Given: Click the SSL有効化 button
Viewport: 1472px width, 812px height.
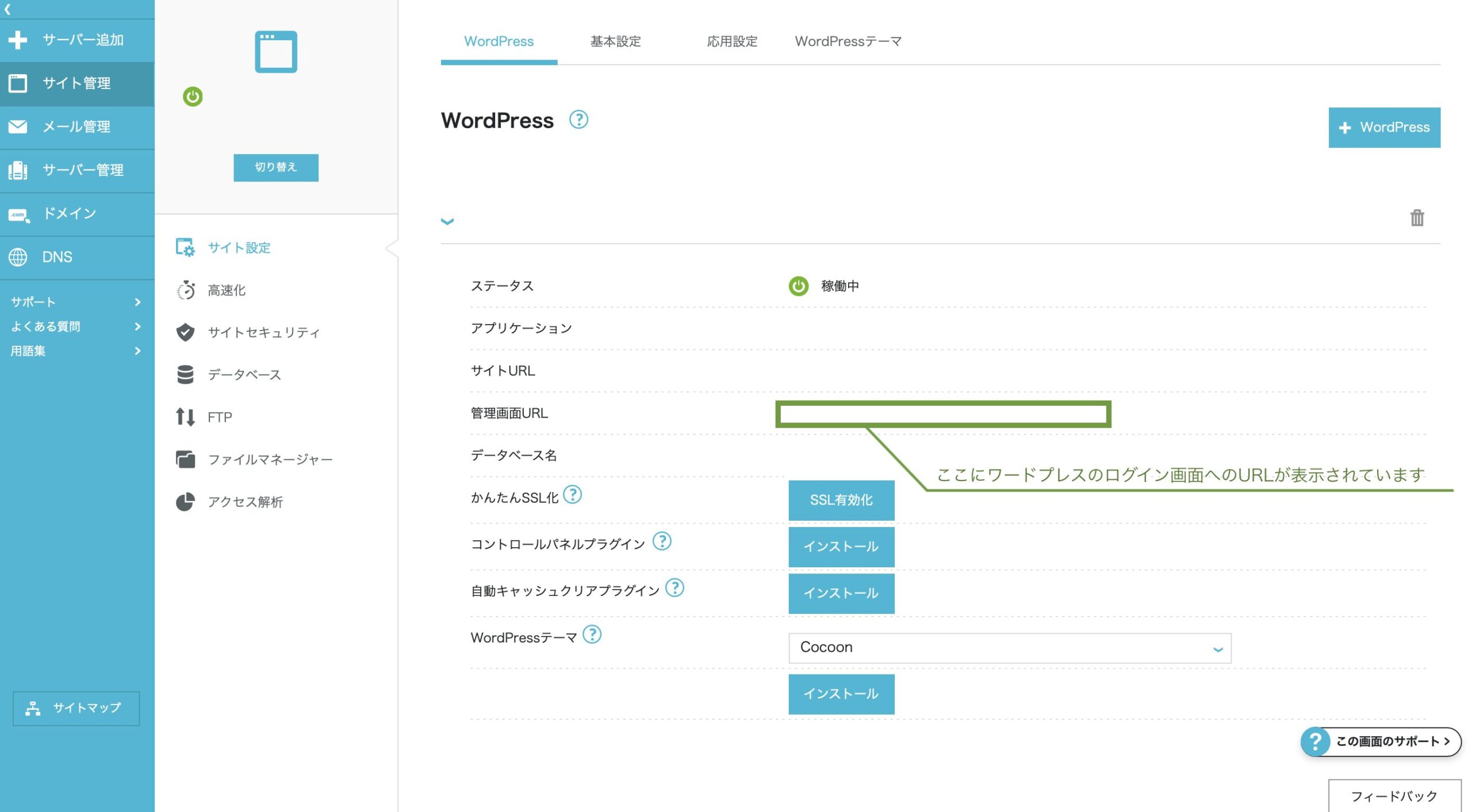Looking at the screenshot, I should click(841, 501).
